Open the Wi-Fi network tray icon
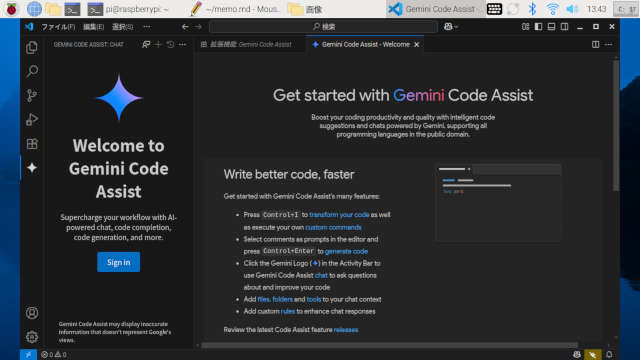Viewport: 640px width, 360px height. pyautogui.click(x=552, y=9)
